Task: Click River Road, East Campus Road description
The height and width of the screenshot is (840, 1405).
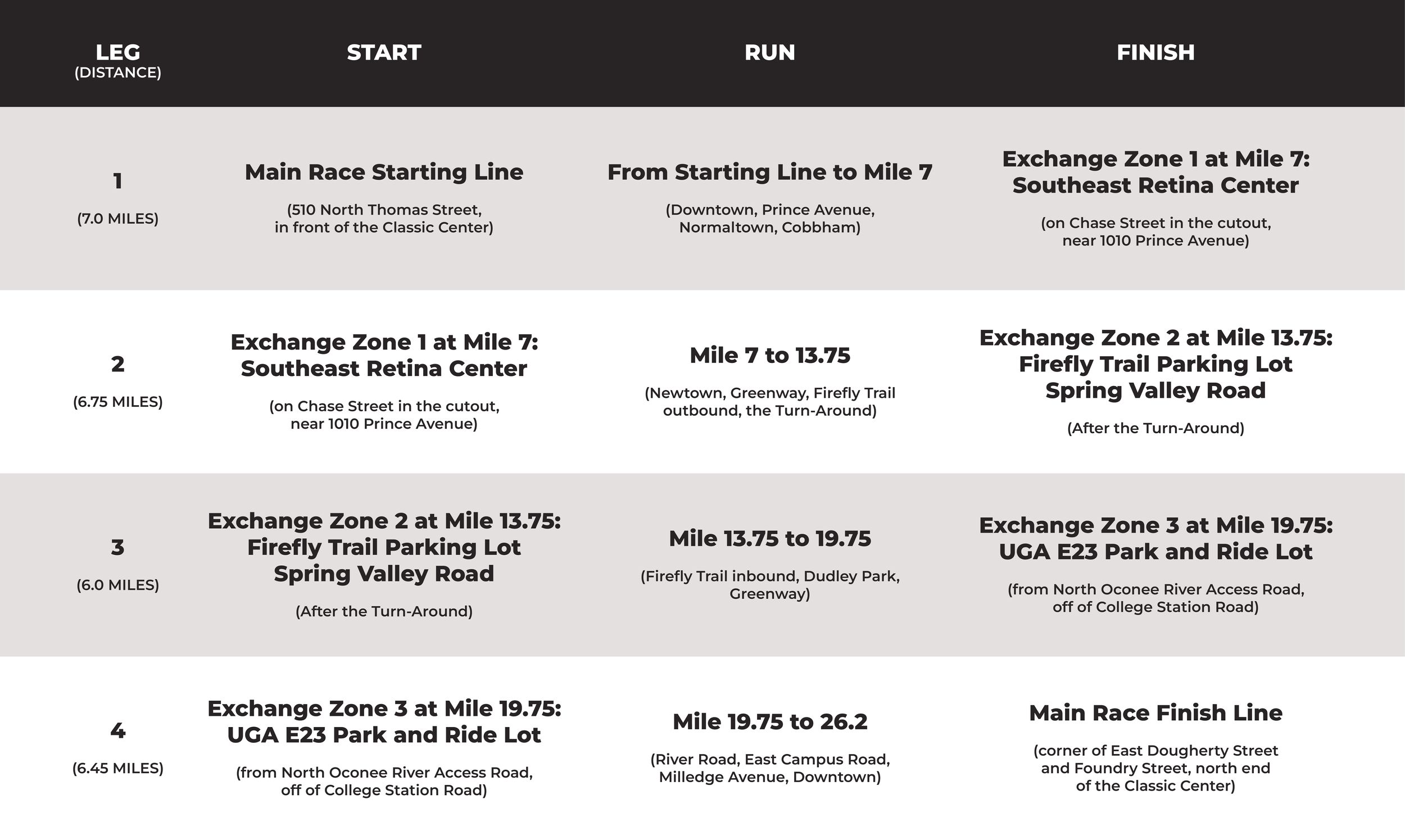Action: coord(769,768)
